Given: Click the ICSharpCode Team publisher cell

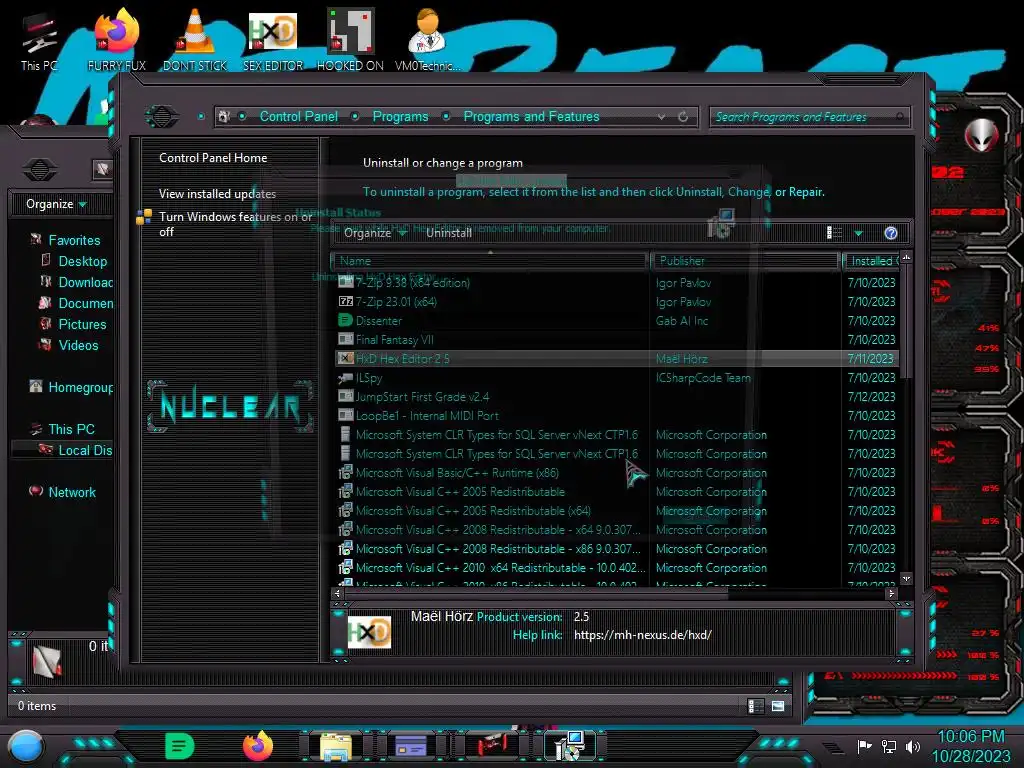Looking at the screenshot, I should [x=703, y=378].
